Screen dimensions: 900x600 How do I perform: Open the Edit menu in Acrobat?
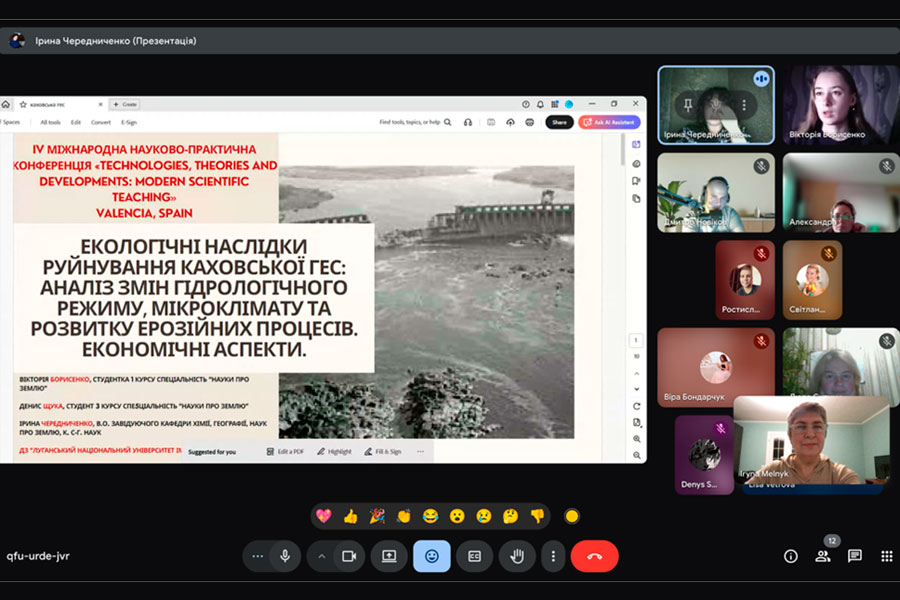76,122
